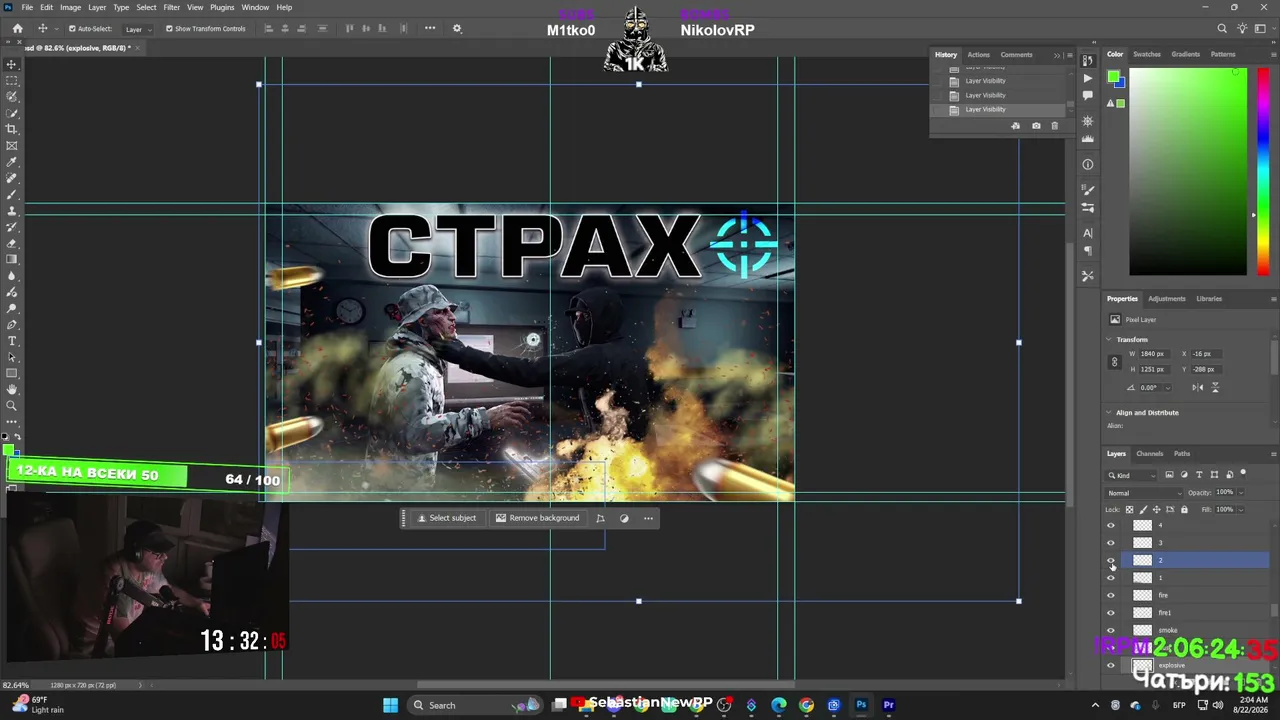Screen dimensions: 1280x720
Task: Switch to the Swatches tab
Action: [1147, 54]
